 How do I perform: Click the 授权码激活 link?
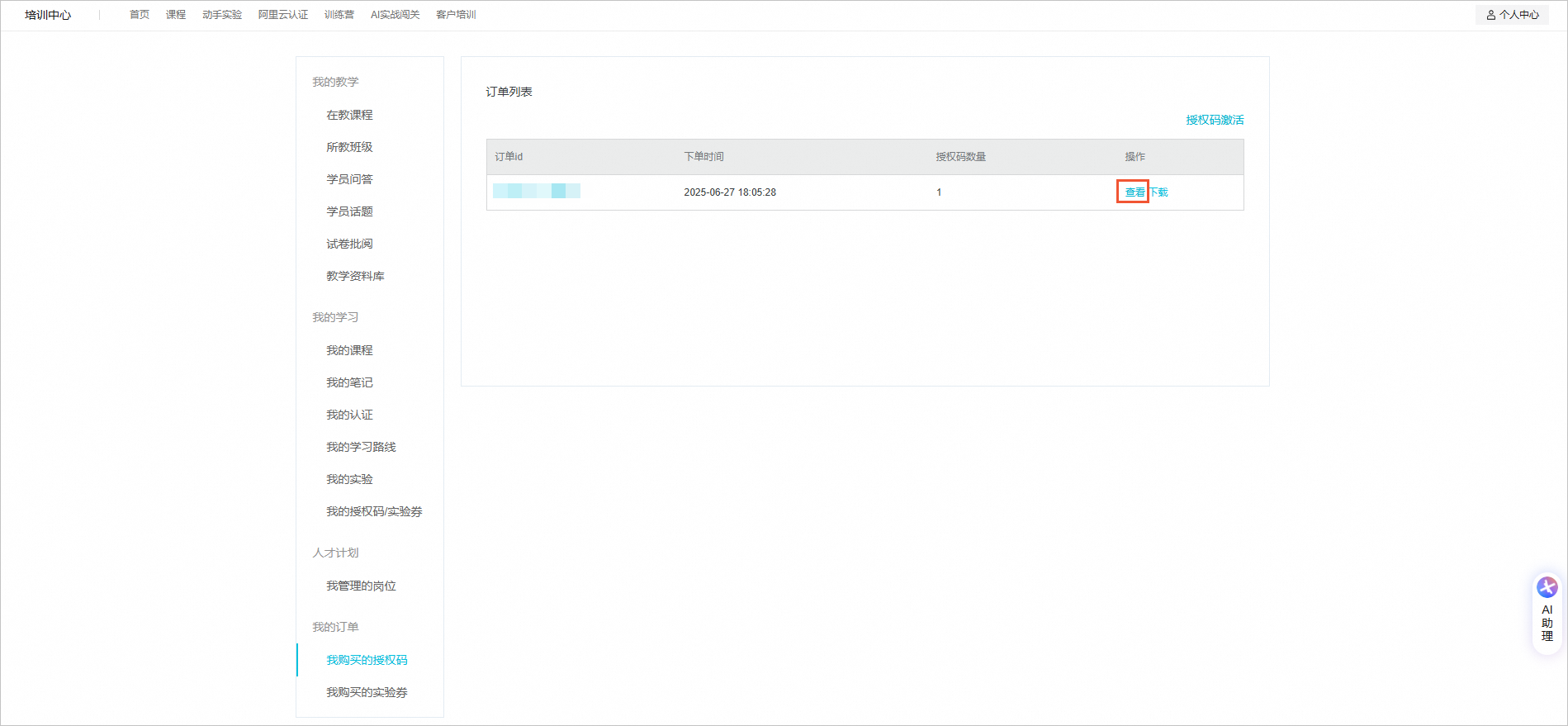click(1215, 120)
